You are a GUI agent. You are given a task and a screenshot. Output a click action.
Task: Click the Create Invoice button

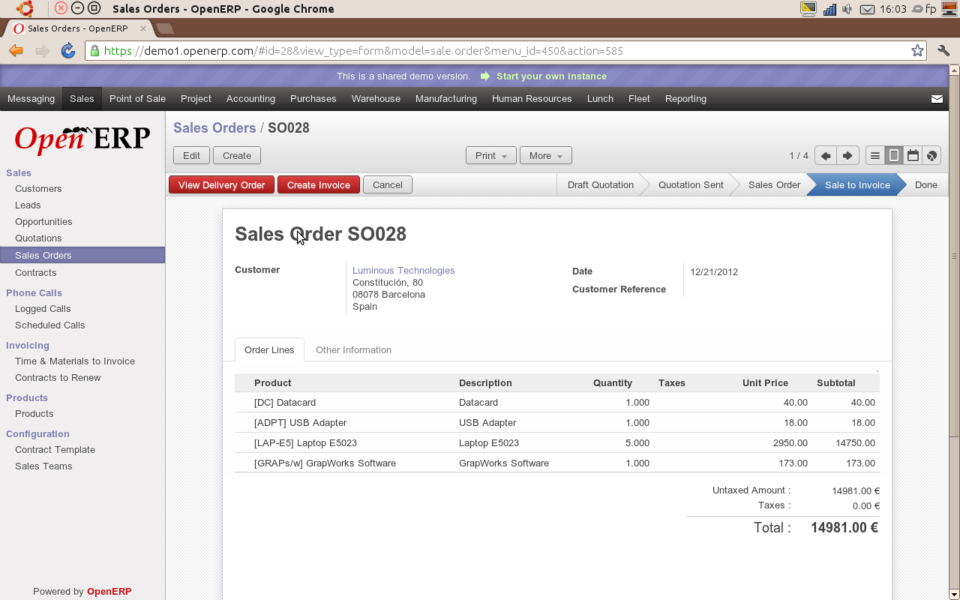318,185
